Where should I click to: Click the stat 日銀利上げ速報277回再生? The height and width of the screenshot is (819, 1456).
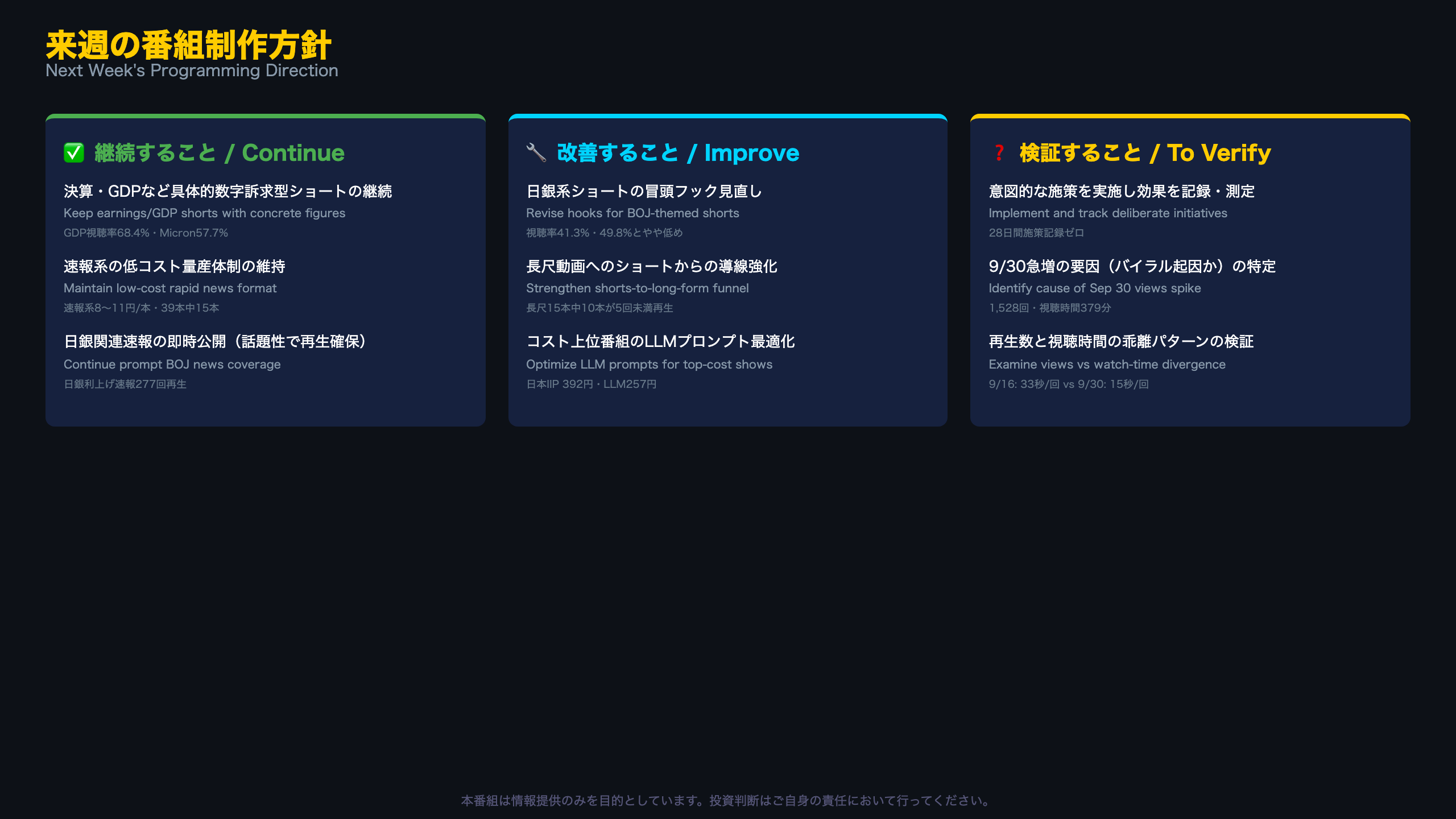[x=125, y=384]
